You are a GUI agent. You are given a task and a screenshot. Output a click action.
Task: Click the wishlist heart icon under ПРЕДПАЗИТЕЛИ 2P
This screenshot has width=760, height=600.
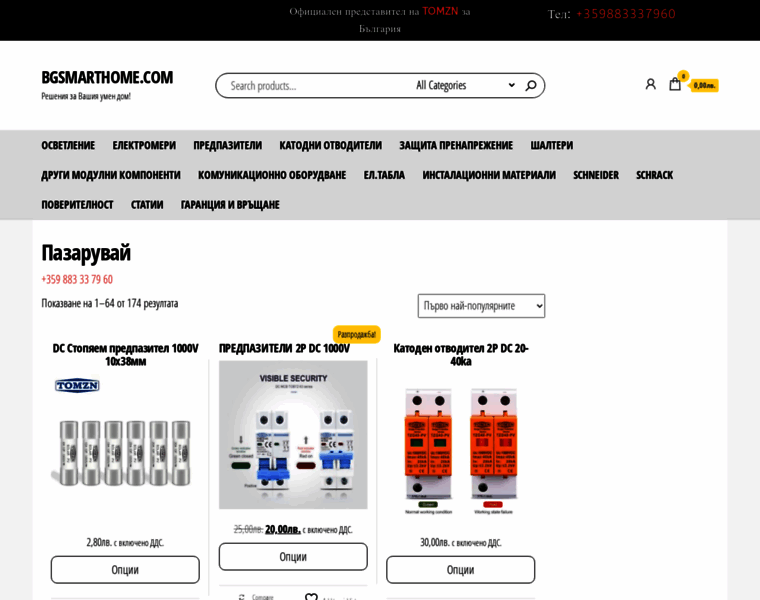coord(311,597)
